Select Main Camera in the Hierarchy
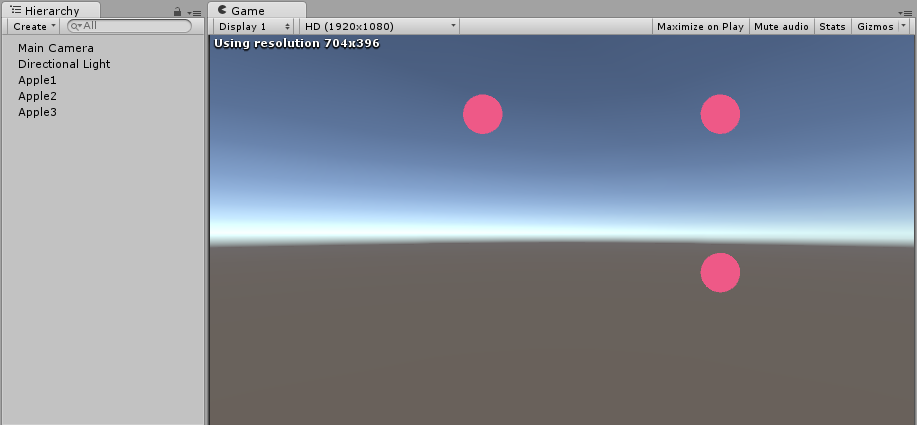This screenshot has width=917, height=425. pyautogui.click(x=56, y=48)
